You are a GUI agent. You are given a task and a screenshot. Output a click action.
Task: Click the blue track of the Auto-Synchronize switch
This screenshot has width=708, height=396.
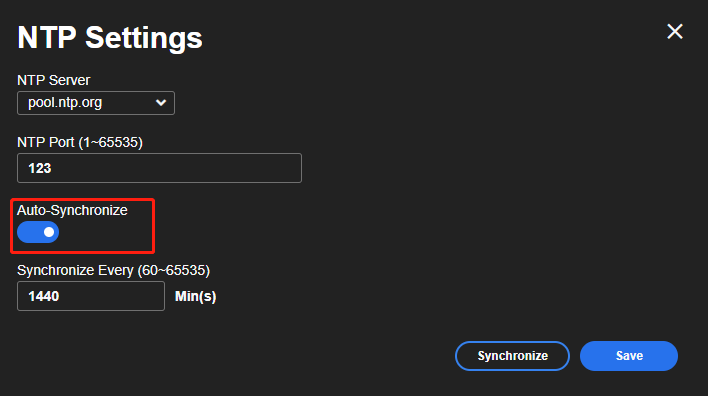(29, 232)
